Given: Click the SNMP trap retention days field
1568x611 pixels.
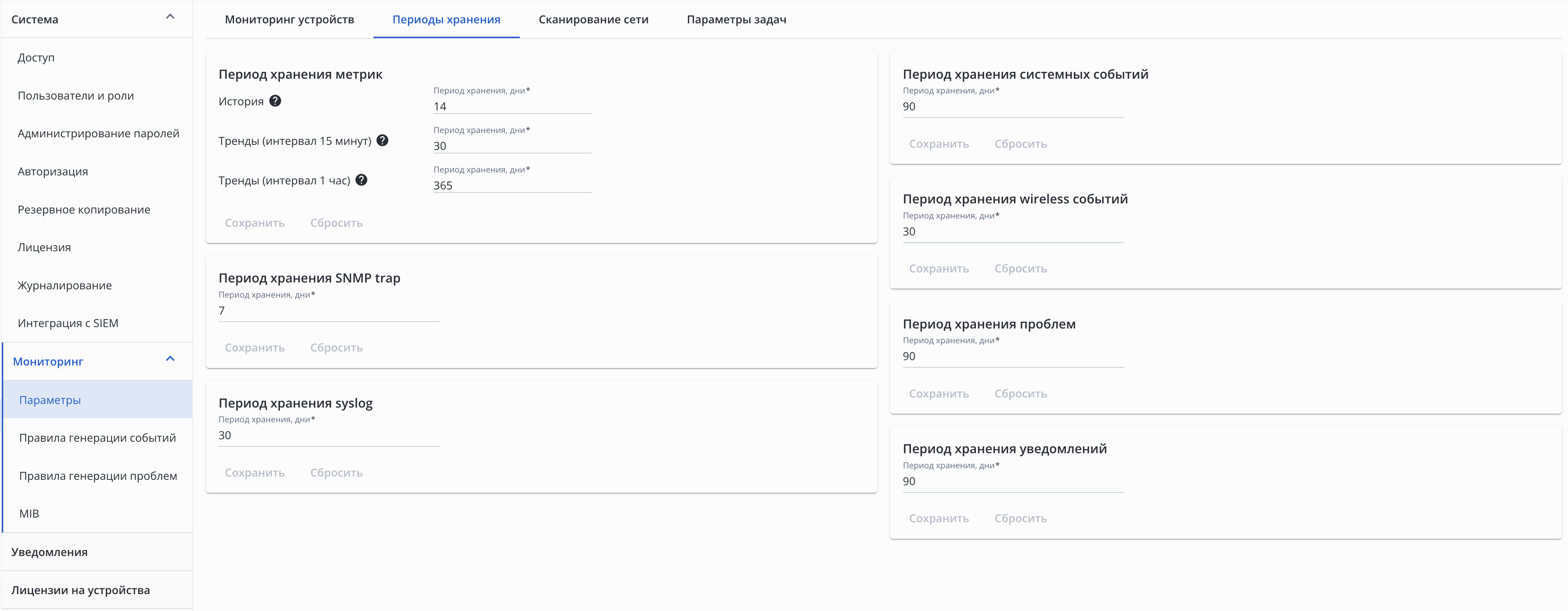Looking at the screenshot, I should (329, 311).
